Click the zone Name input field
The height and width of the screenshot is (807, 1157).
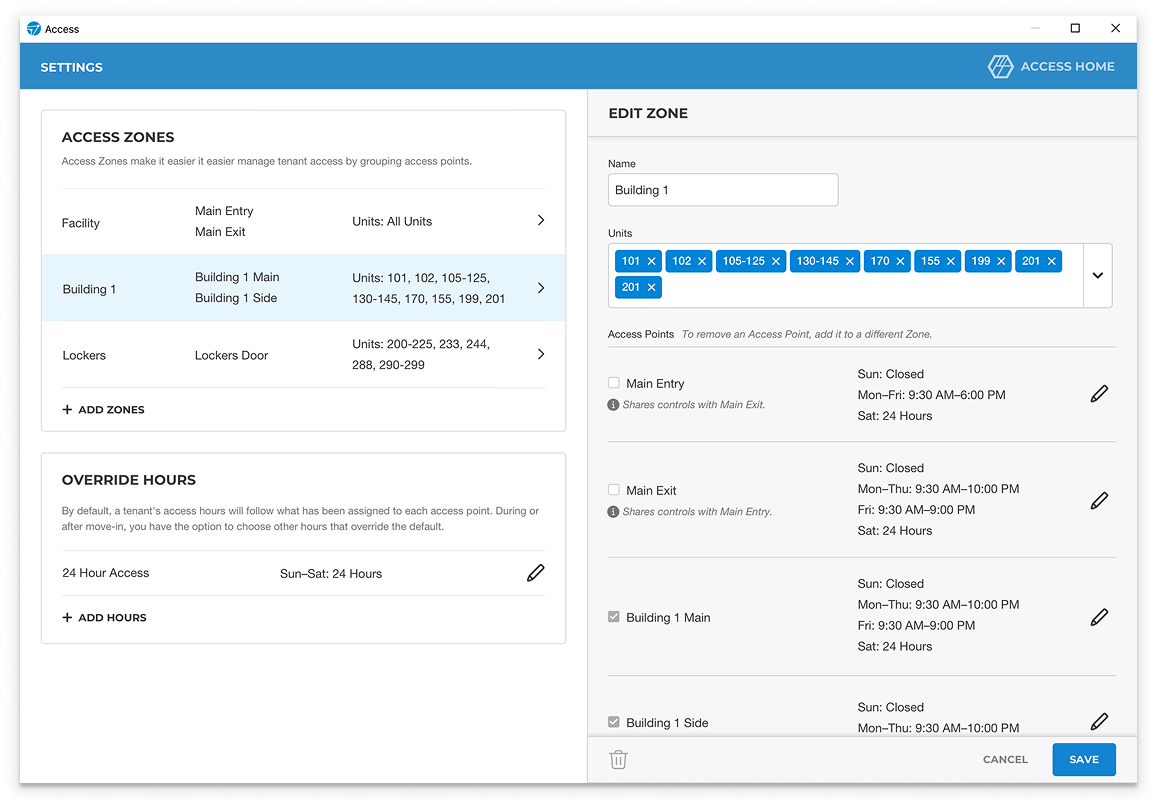point(722,190)
